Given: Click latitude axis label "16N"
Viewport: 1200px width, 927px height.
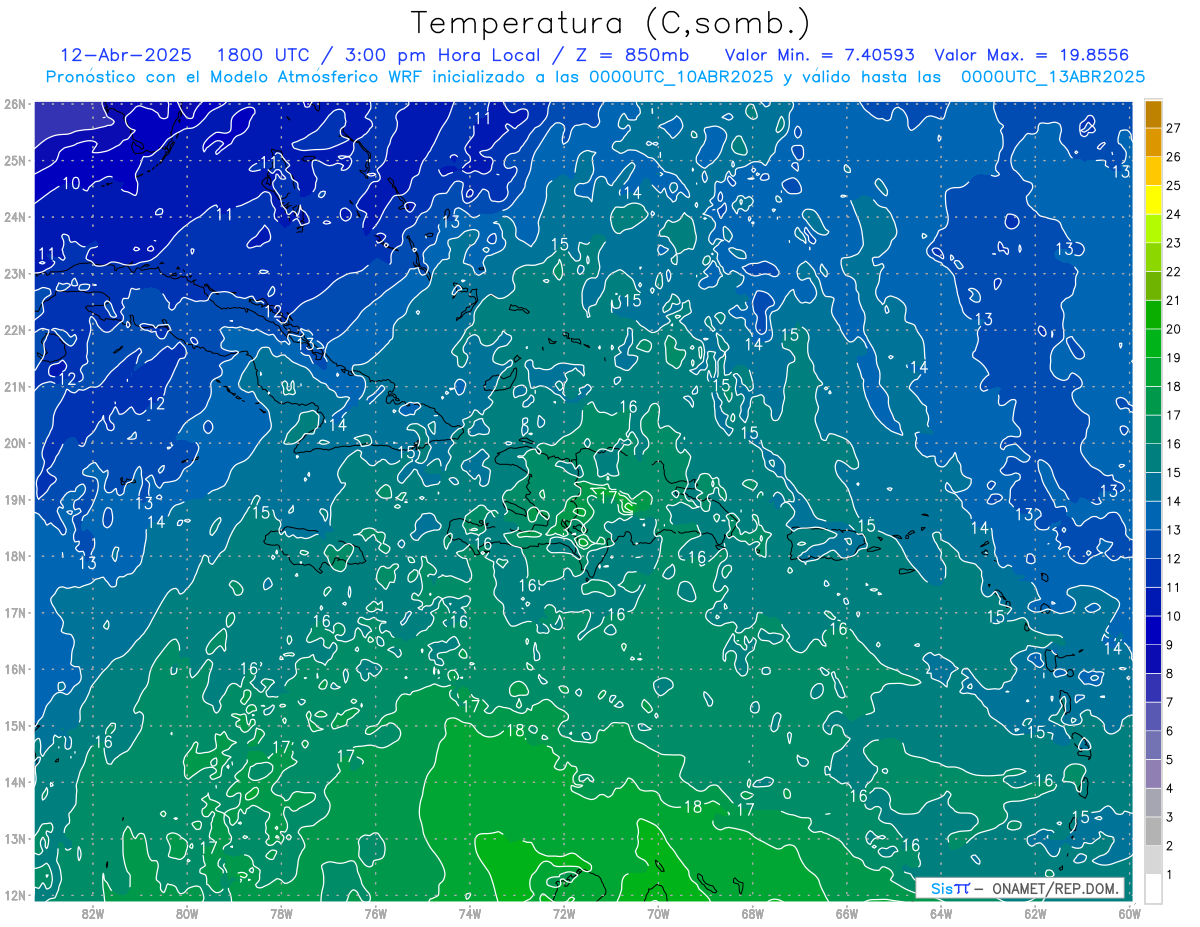Looking at the screenshot, I should pos(14,669).
